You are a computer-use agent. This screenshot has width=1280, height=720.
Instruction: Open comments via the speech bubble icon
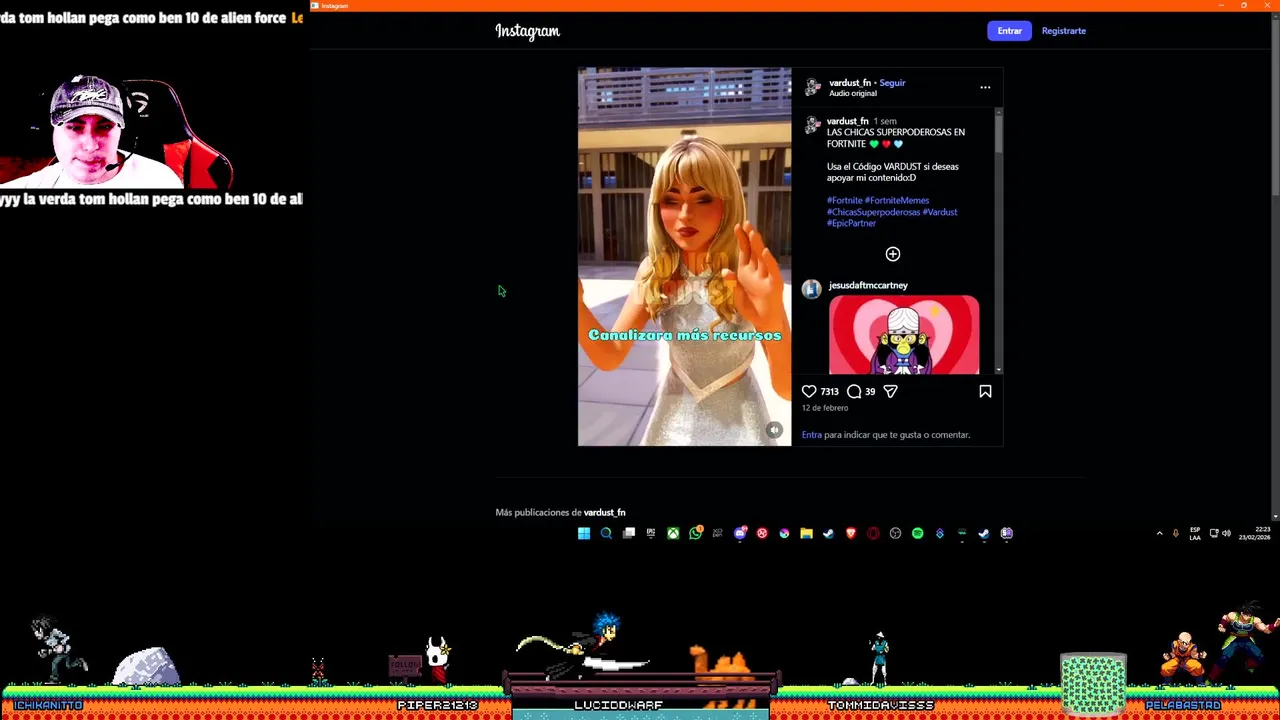(854, 391)
